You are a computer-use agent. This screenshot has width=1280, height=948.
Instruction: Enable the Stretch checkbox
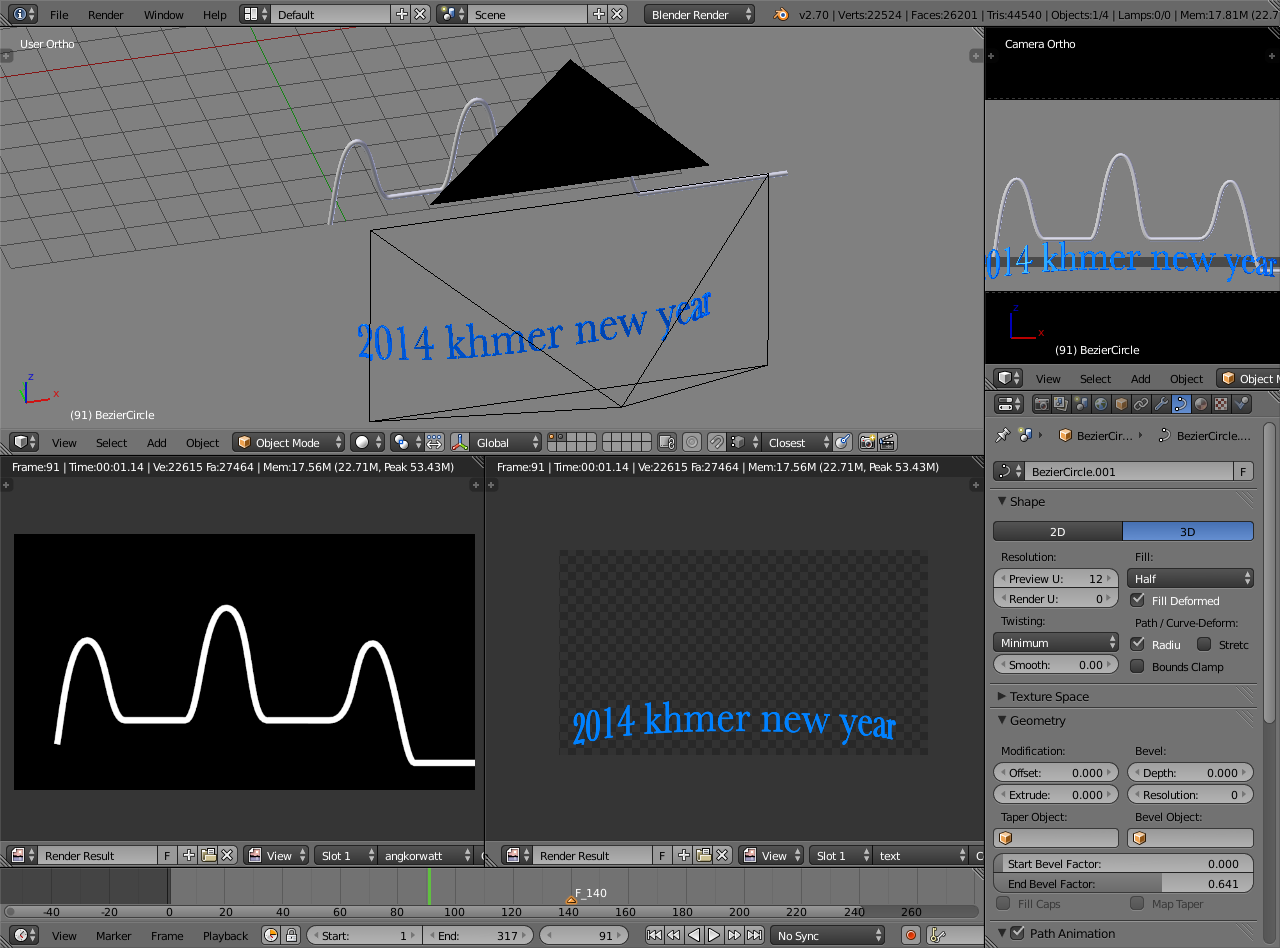[1204, 644]
